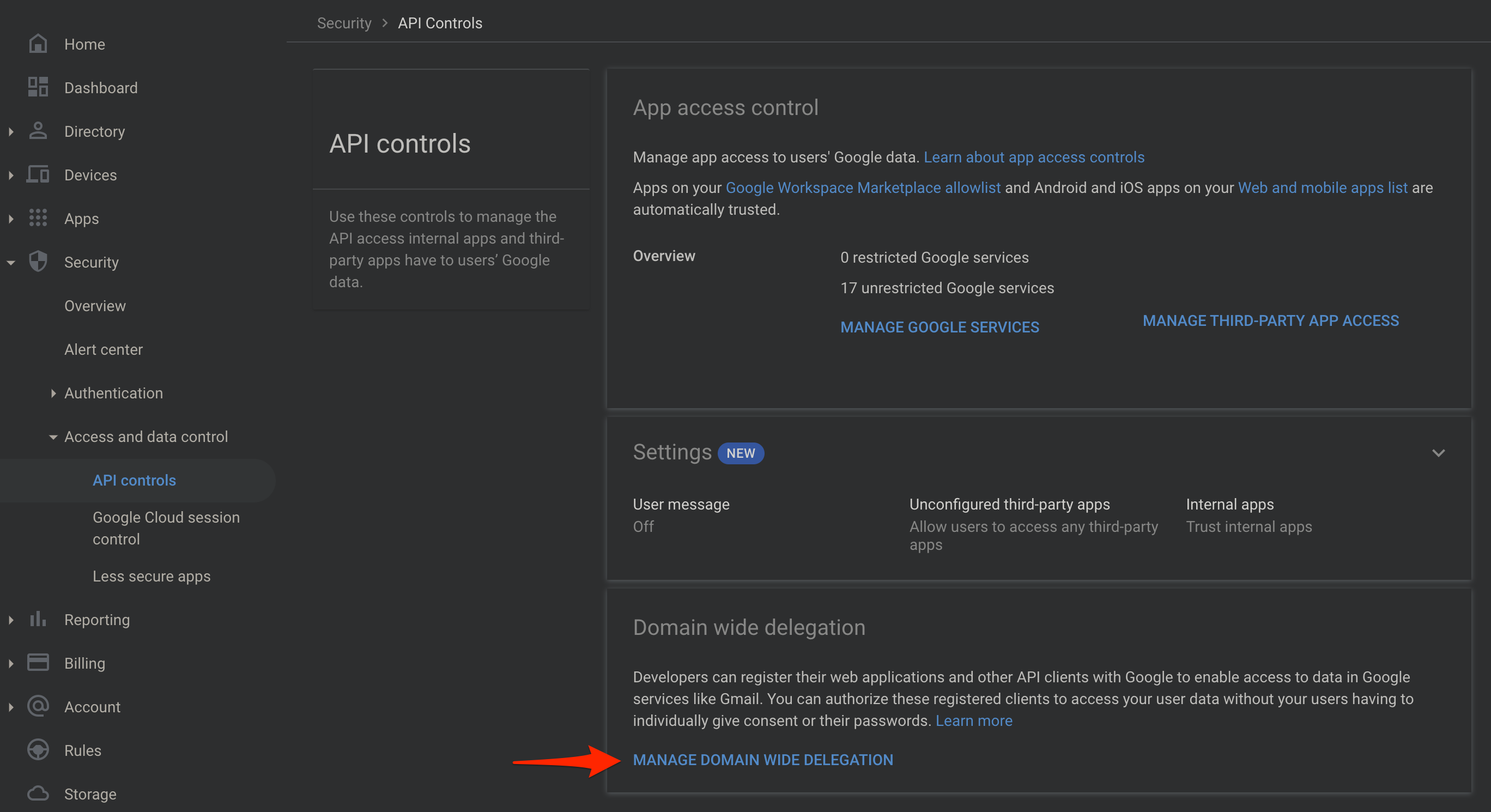Open Dashboard in the sidebar
This screenshot has width=1491, height=812.
click(101, 88)
